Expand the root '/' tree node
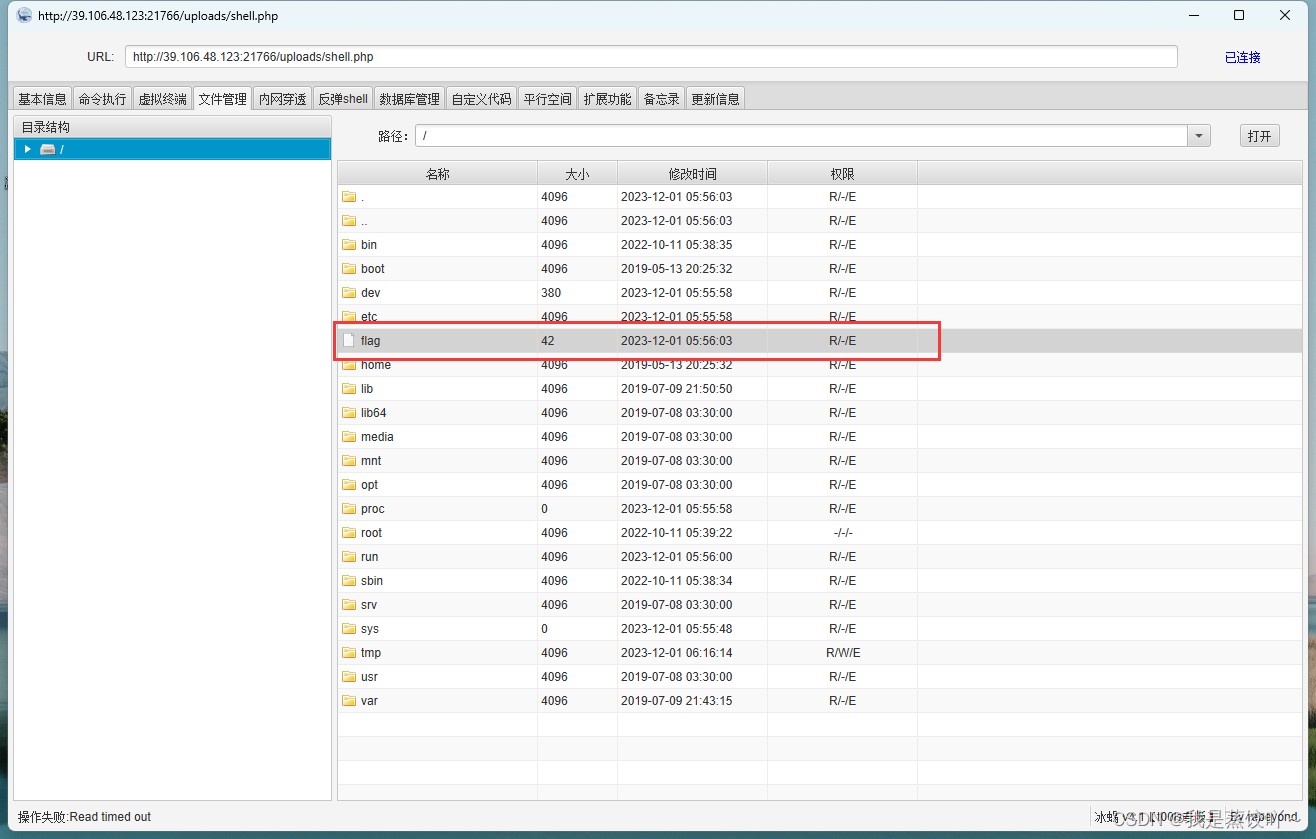This screenshot has height=839, width=1316. [x=28, y=149]
